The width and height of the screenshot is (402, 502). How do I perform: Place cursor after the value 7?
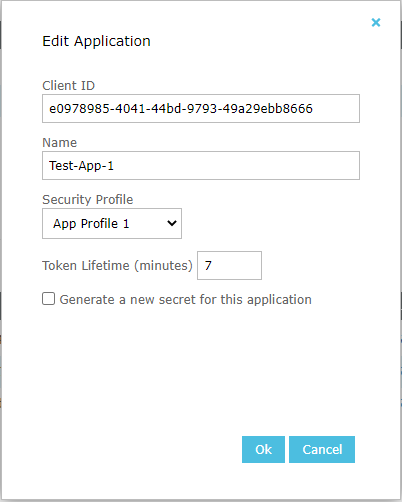213,266
